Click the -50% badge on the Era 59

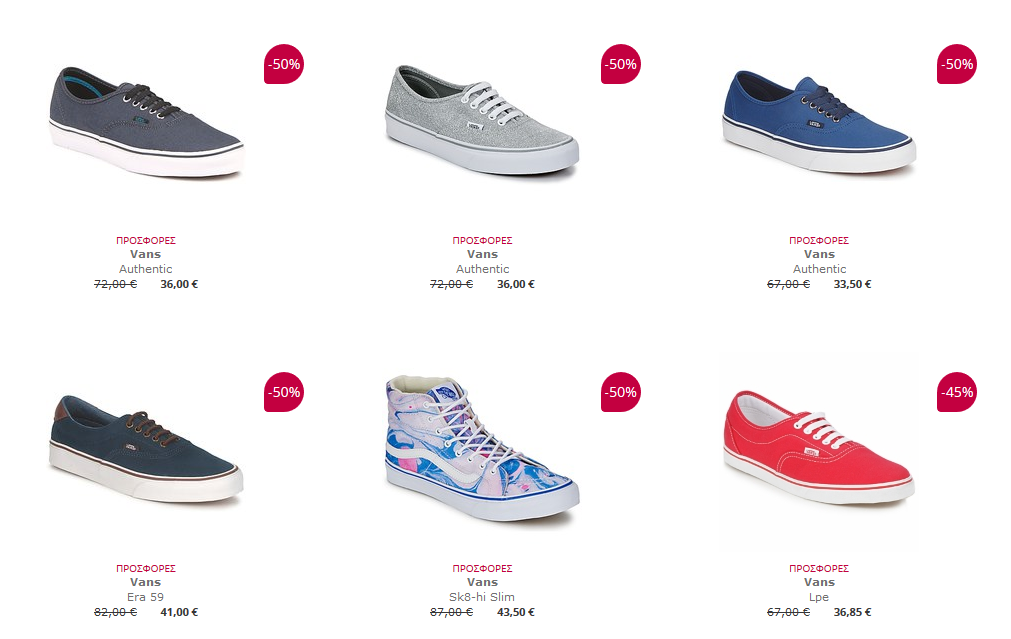pyautogui.click(x=284, y=392)
